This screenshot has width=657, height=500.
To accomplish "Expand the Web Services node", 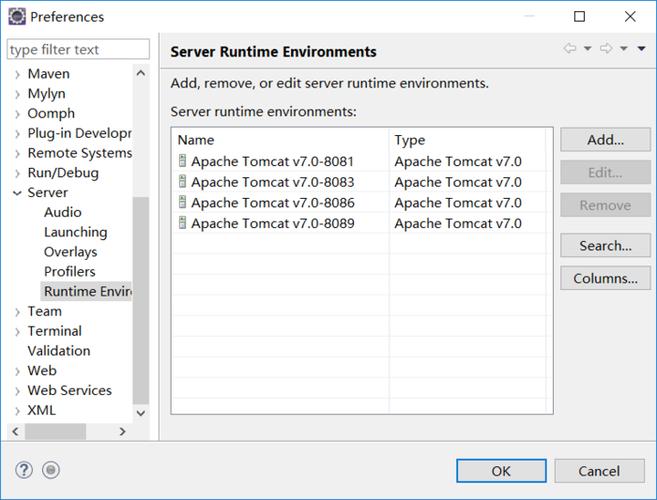I will point(17,391).
